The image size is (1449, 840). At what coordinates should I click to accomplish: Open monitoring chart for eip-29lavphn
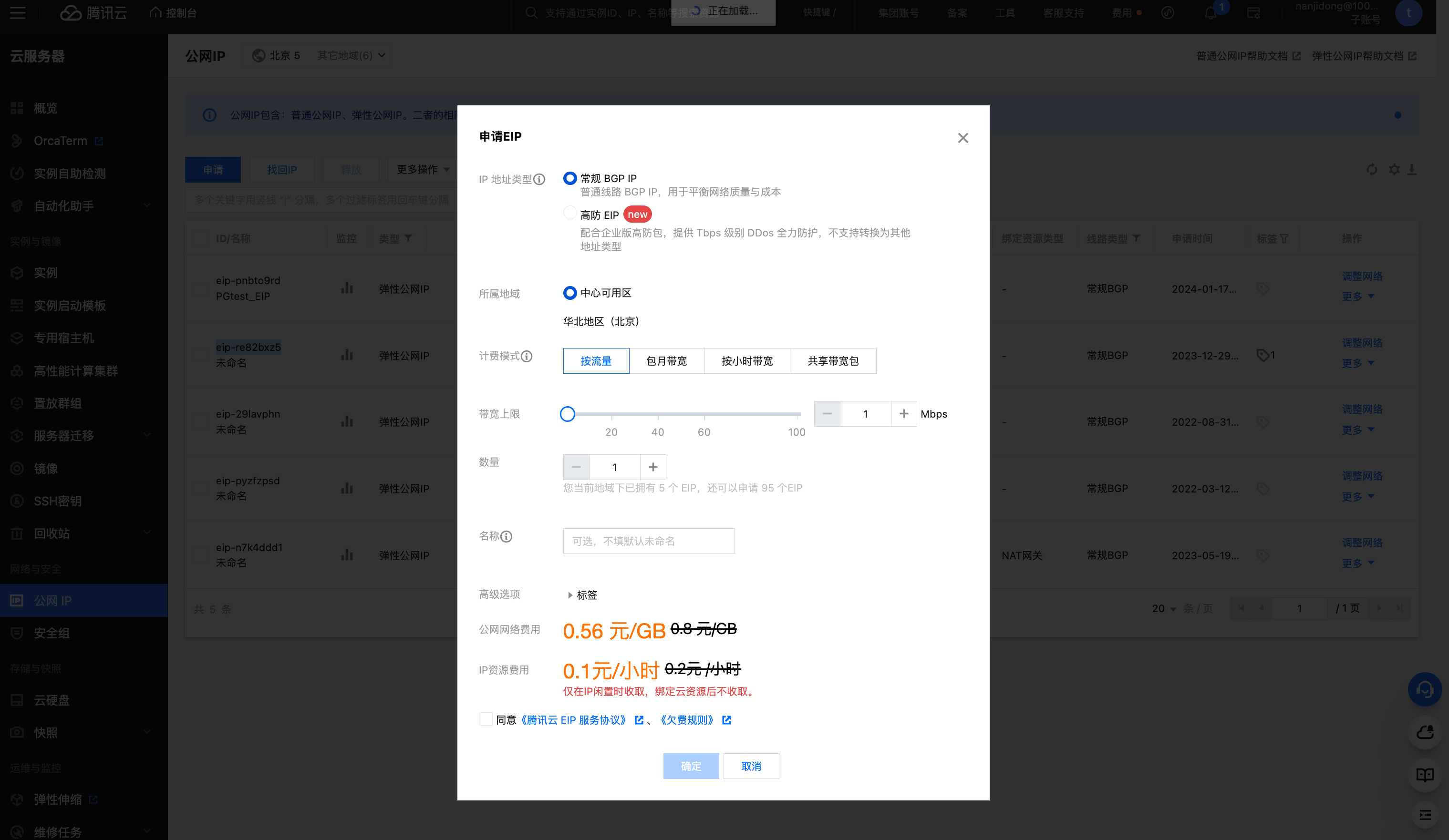tap(347, 421)
